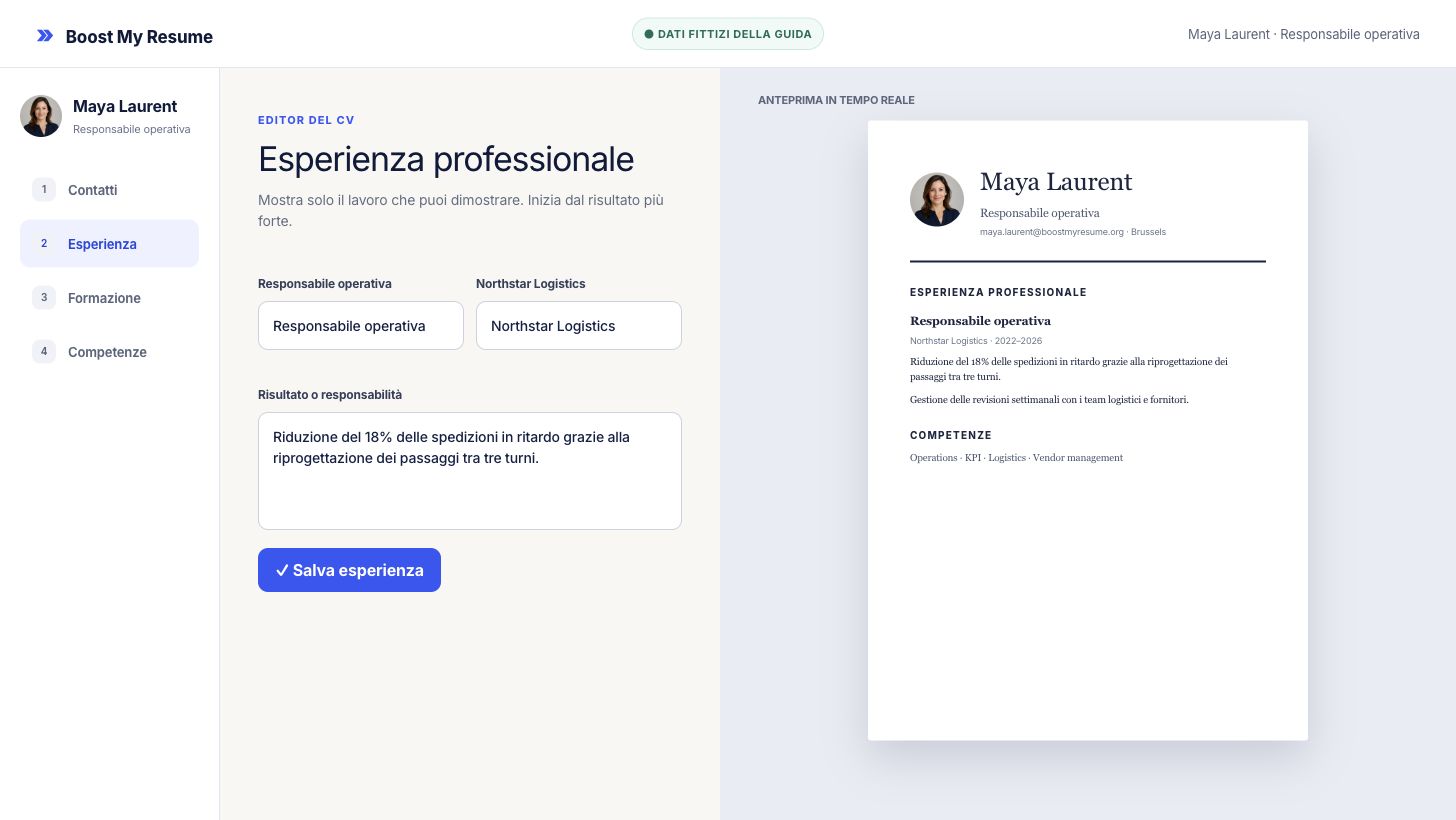Screen dimensions: 1456x820
Task: Click Northstar Logistics · 2022–2026 line
Action: [x=976, y=341]
